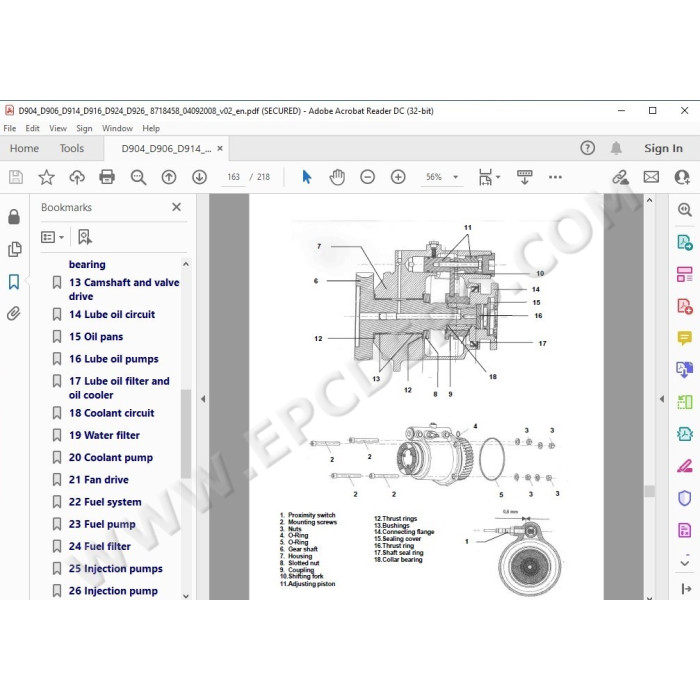Open bookmark 14 Lube oil circuit
The image size is (700, 700).
(112, 314)
